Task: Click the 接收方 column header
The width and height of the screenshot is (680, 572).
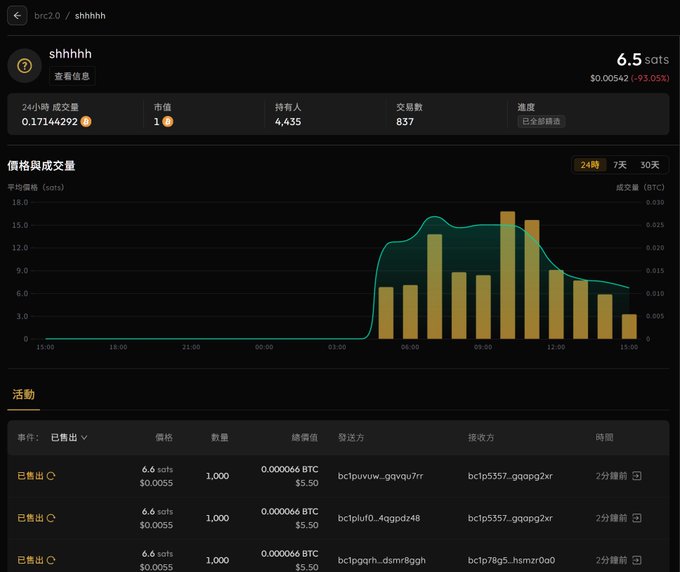Action: (x=481, y=438)
